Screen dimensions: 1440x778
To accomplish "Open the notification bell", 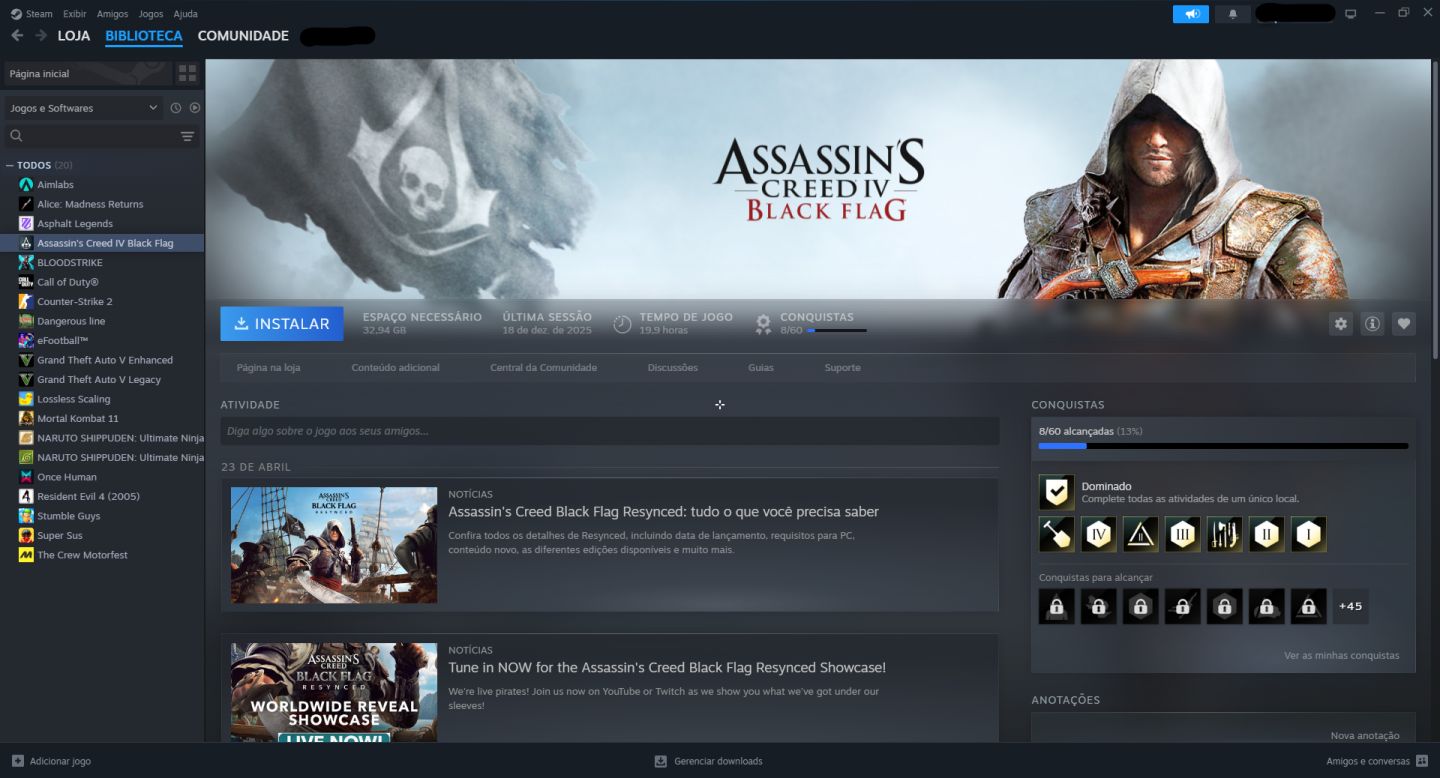I will coord(1232,14).
